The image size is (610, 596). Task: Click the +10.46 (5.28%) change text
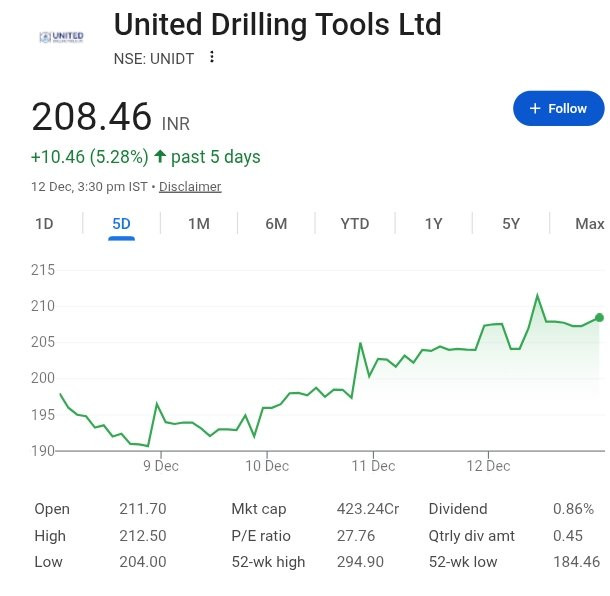[90, 157]
